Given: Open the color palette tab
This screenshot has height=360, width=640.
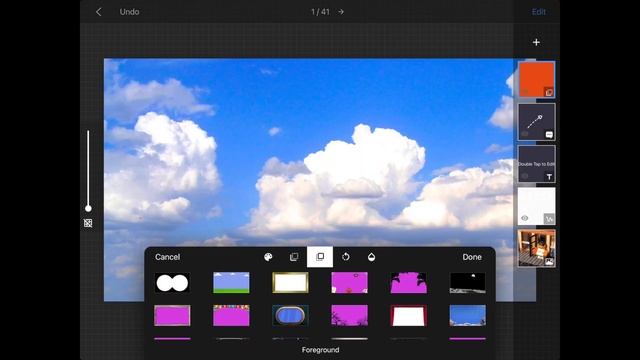Looking at the screenshot, I should (x=268, y=257).
